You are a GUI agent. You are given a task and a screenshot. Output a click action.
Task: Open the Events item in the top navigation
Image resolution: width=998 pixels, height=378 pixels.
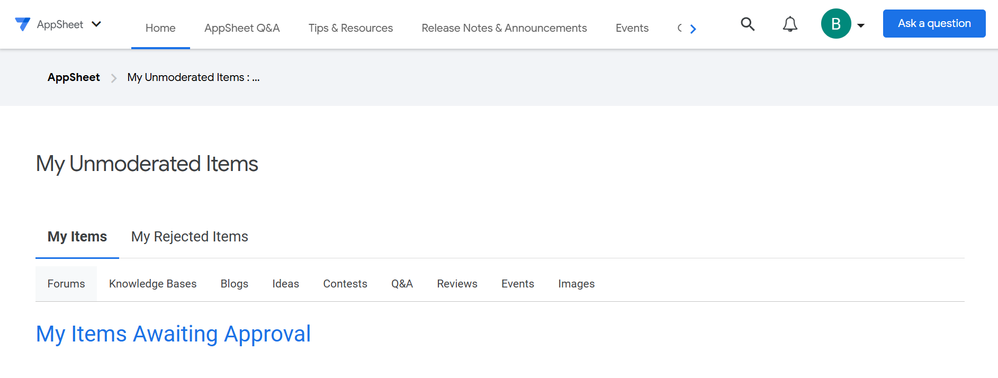coord(632,28)
